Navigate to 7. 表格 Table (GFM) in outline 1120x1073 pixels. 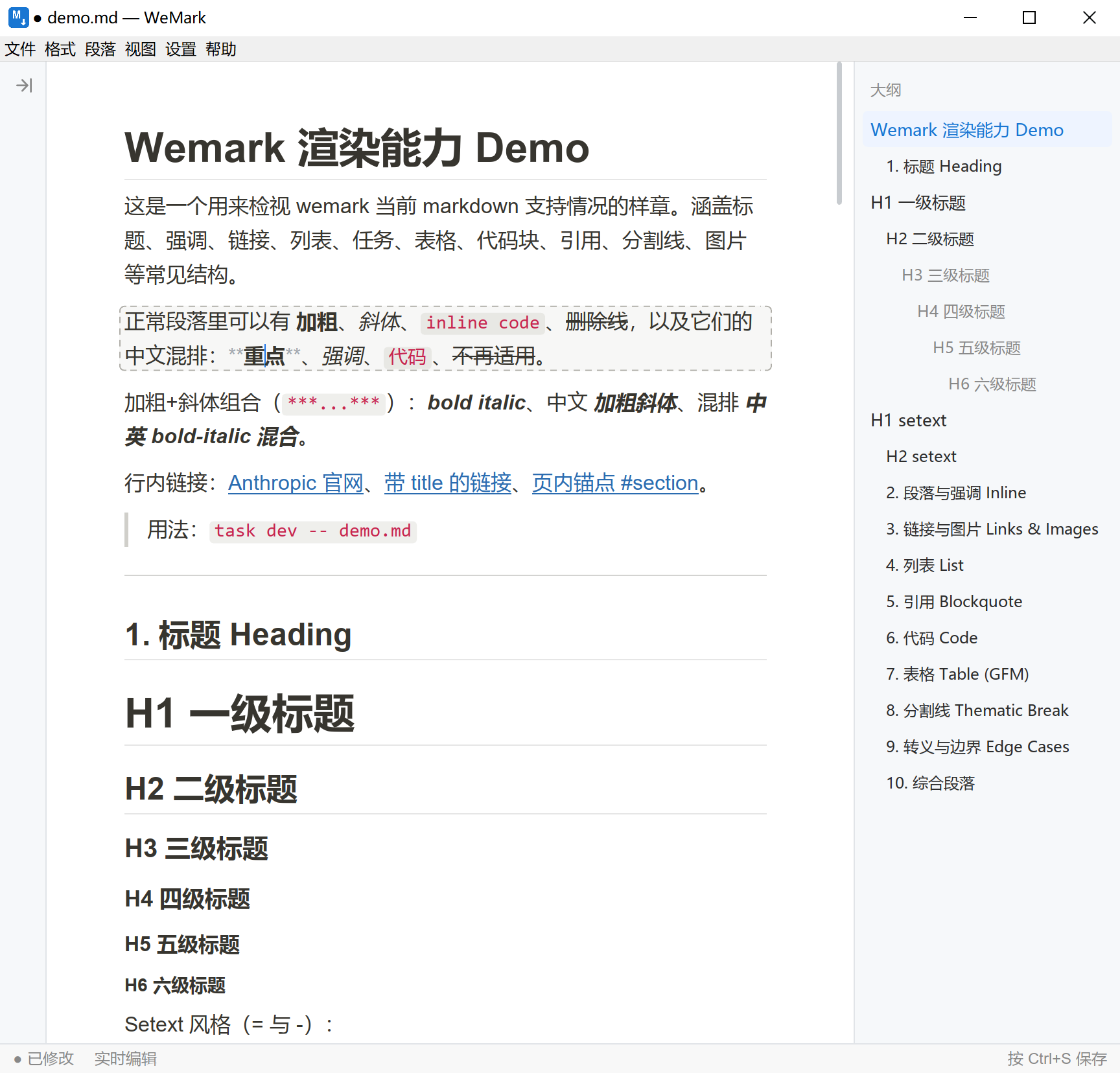click(987, 675)
